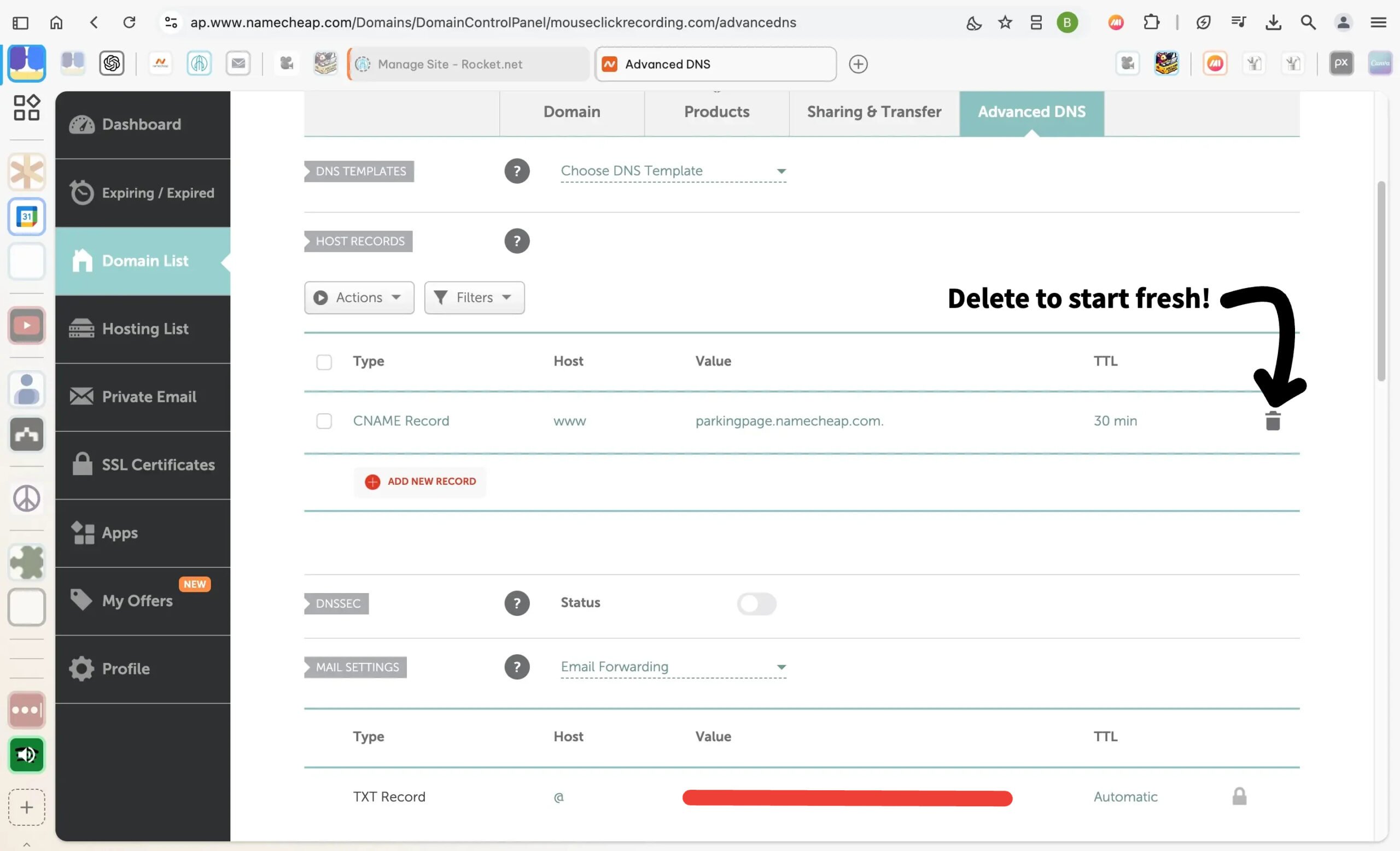This screenshot has width=1400, height=851.
Task: Open a new tab with plus button
Action: coord(857,64)
